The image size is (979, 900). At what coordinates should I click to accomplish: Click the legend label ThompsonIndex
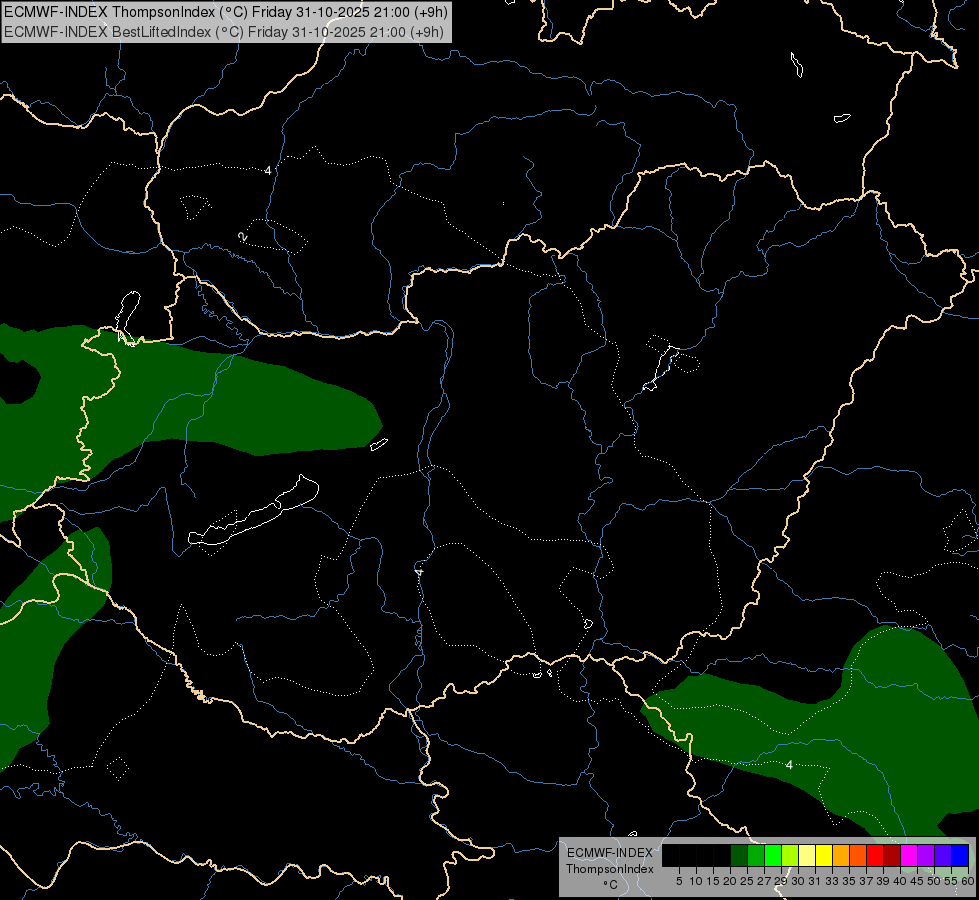tap(610, 869)
